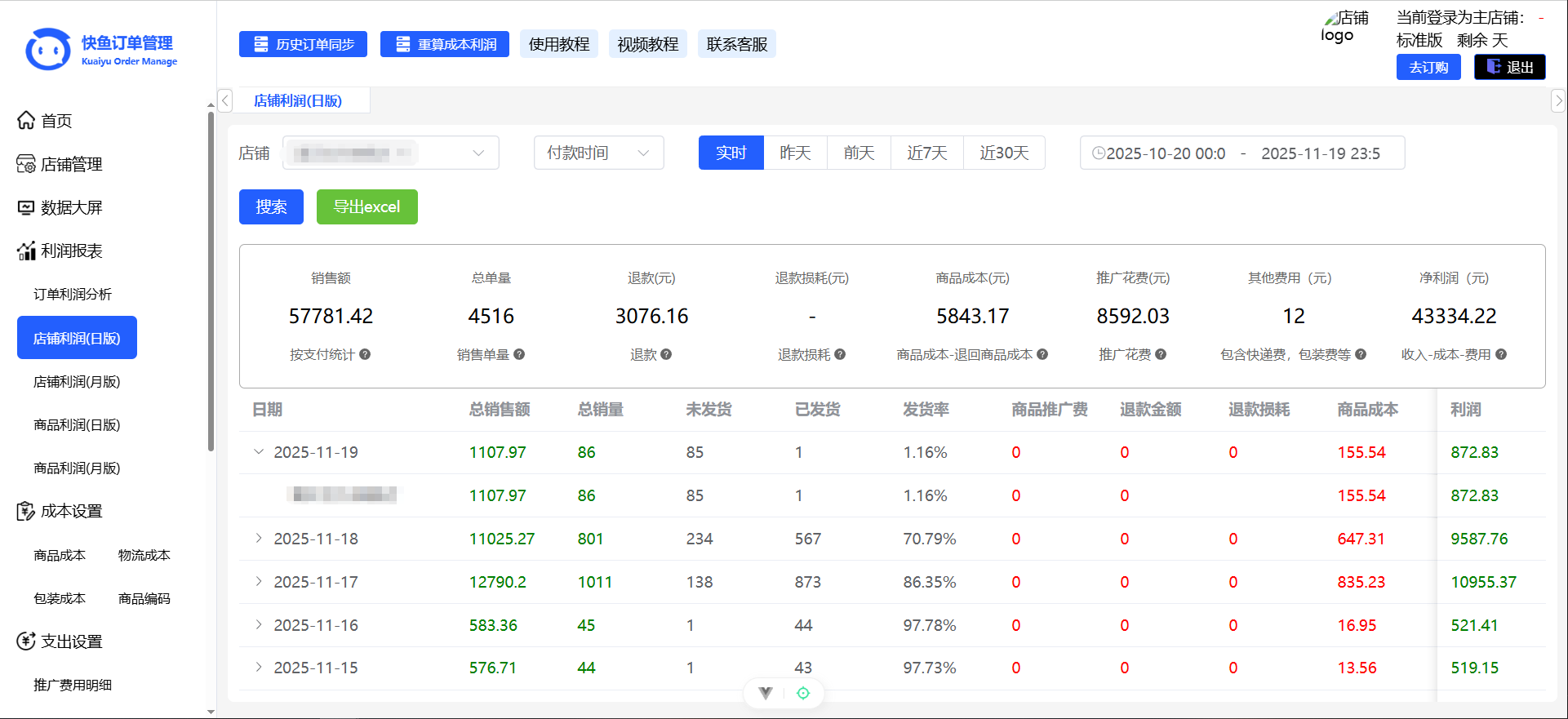
Task: Click the 利润报表 chart icon
Action: (x=26, y=251)
